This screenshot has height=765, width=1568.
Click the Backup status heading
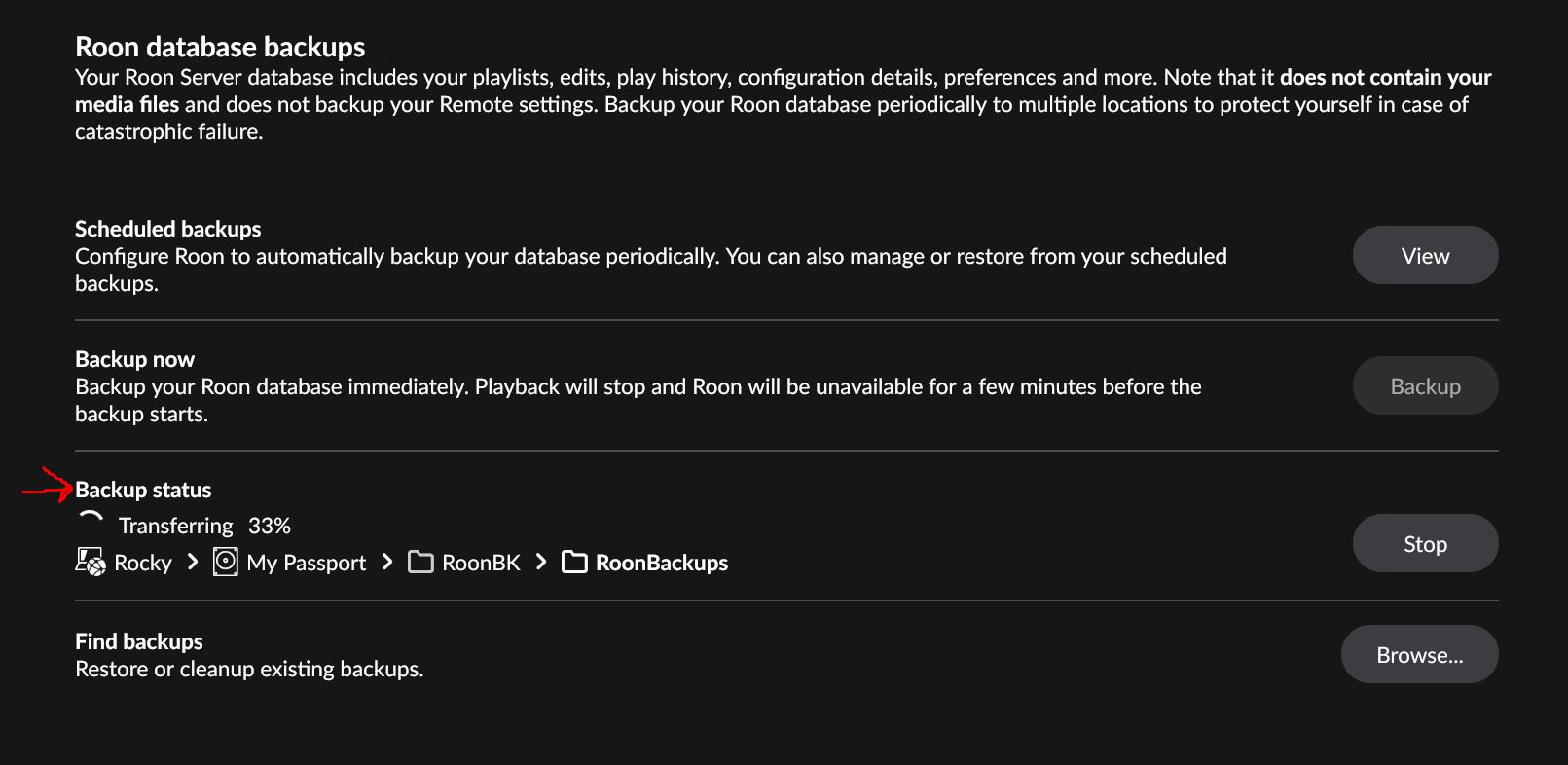pyautogui.click(x=143, y=490)
